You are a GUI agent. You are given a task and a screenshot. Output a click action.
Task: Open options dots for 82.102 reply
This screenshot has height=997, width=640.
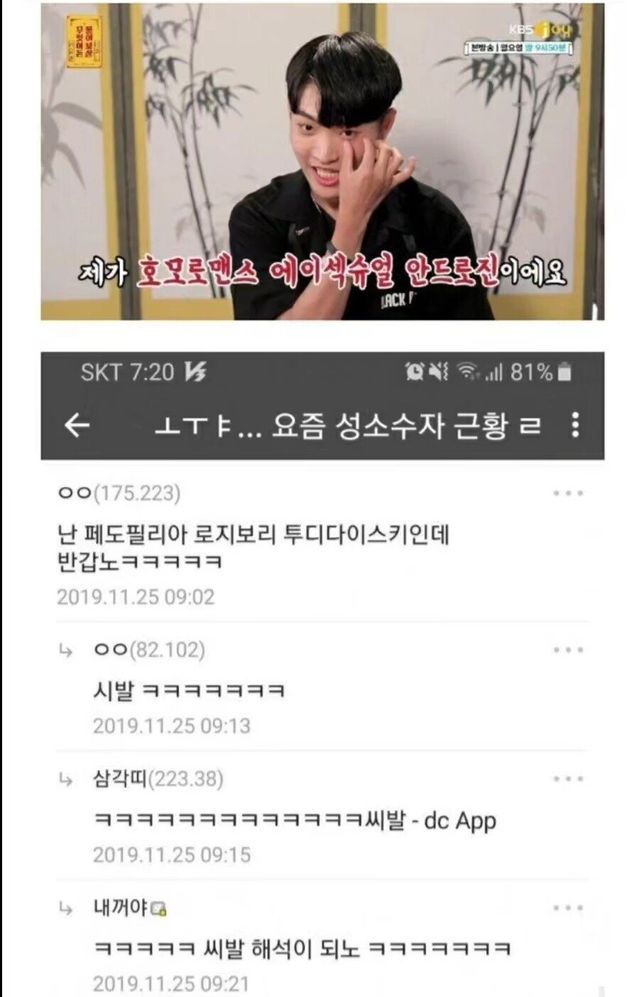click(568, 650)
